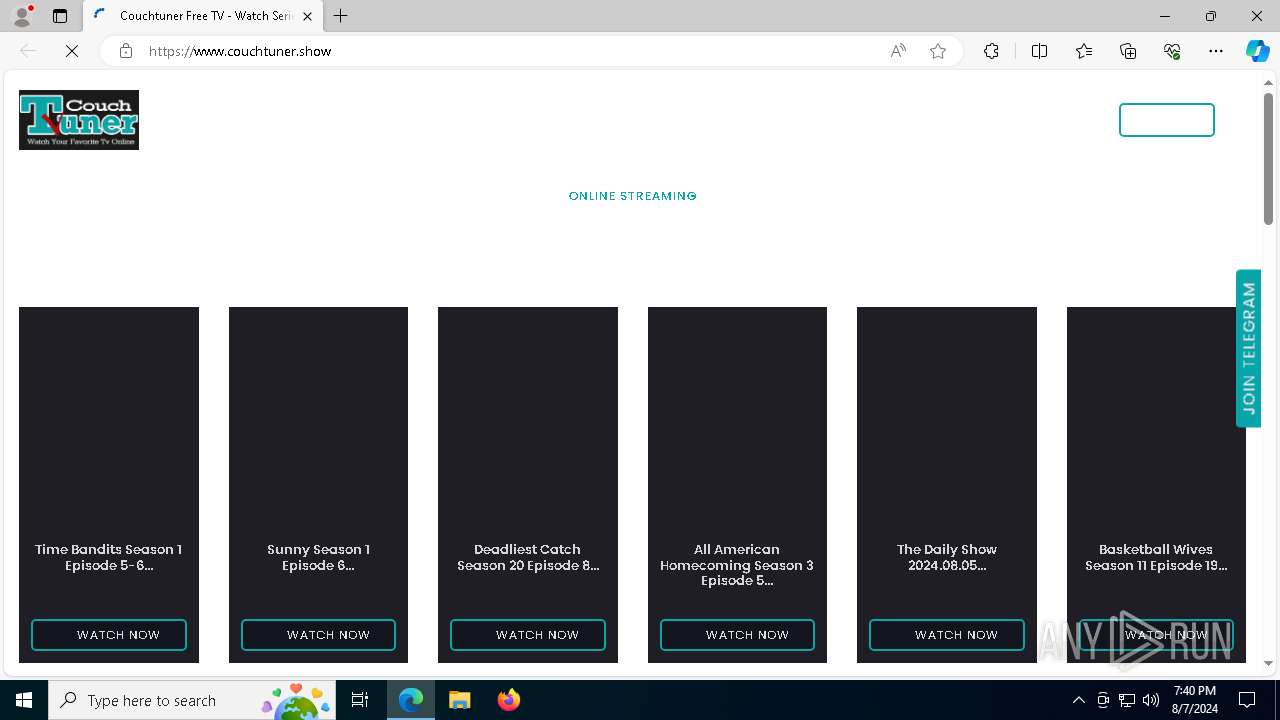Click the Couch Tuner logo
The image size is (1280, 720).
tap(79, 120)
